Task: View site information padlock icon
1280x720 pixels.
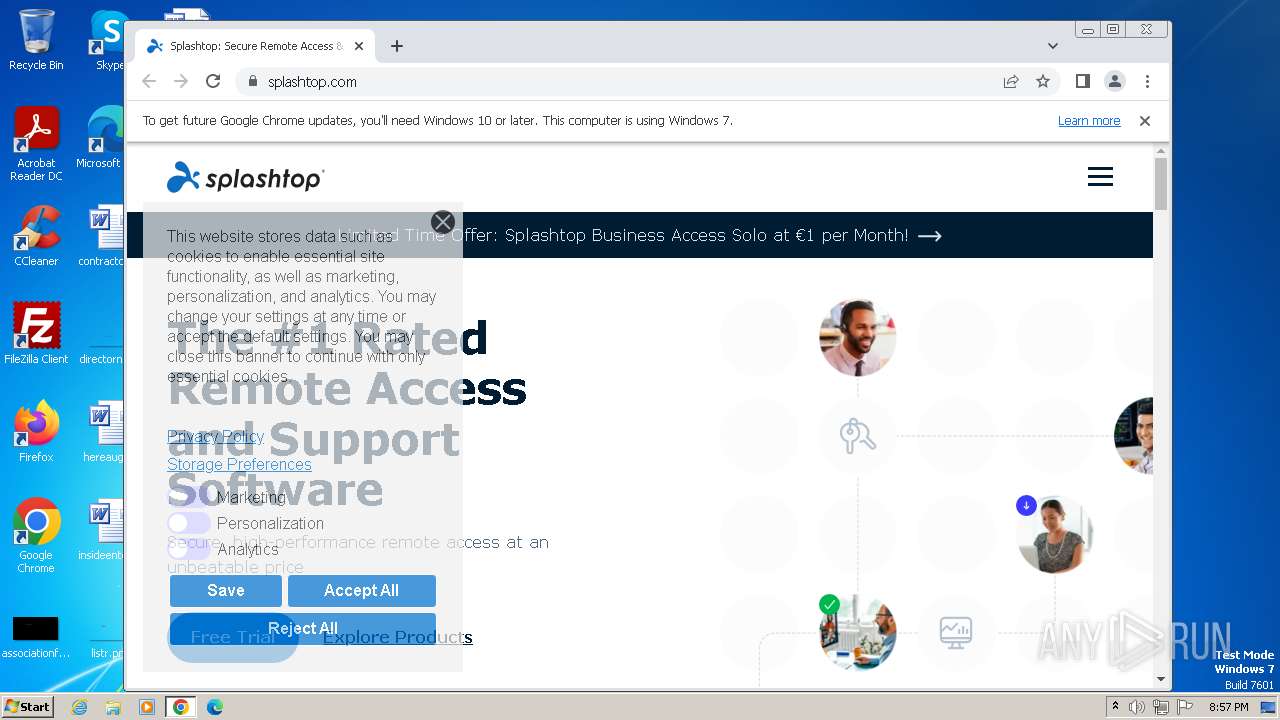Action: click(x=252, y=82)
